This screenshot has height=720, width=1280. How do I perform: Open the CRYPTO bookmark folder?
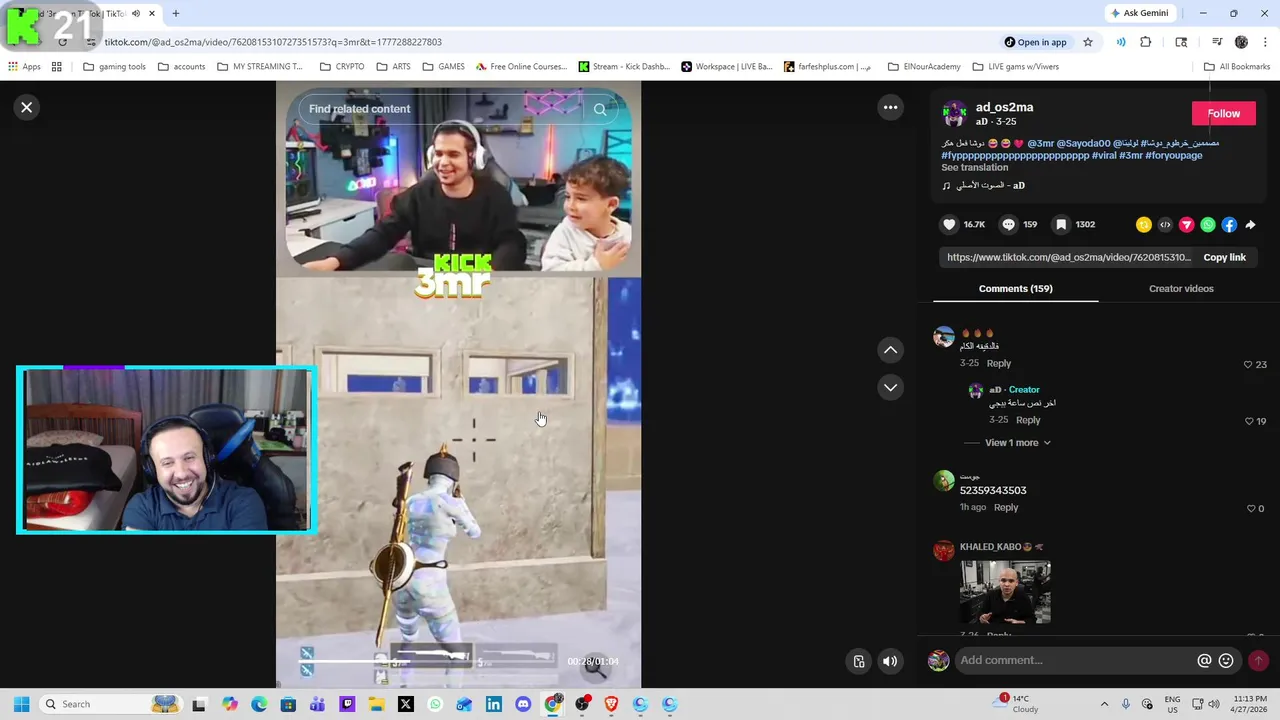(342, 67)
